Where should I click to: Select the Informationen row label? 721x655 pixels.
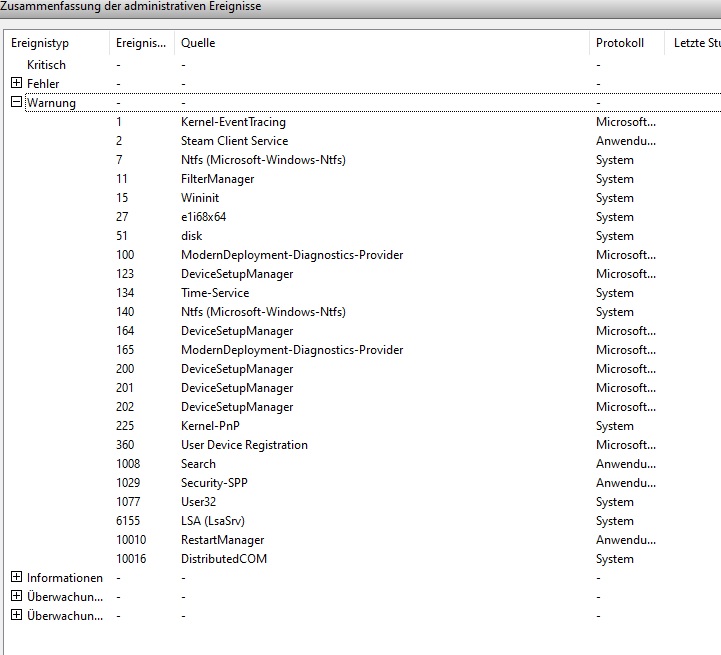click(x=65, y=578)
